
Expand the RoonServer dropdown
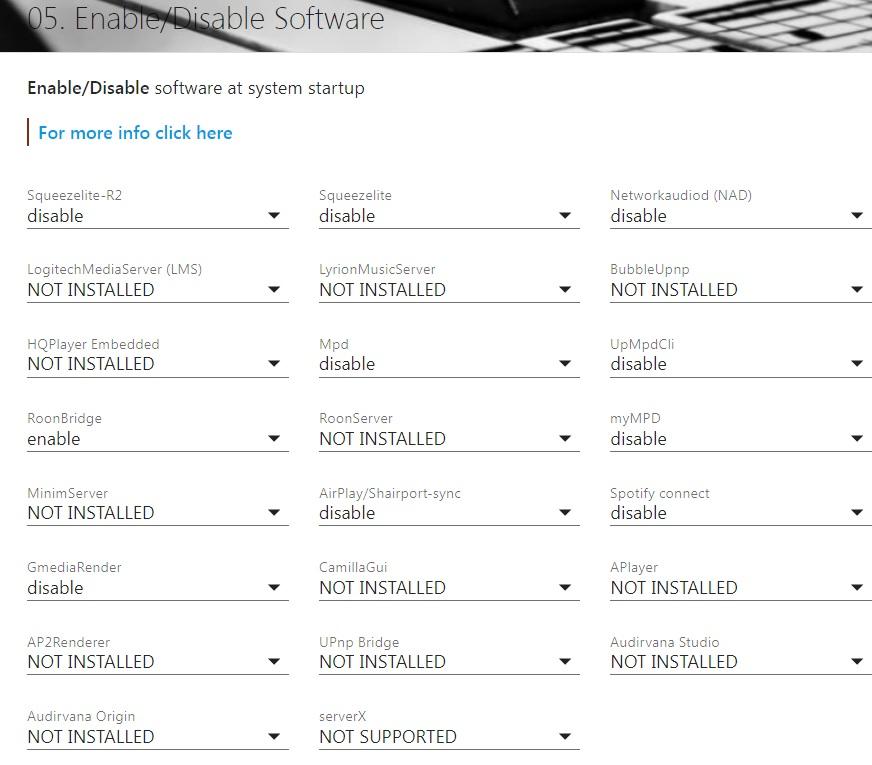coord(449,439)
